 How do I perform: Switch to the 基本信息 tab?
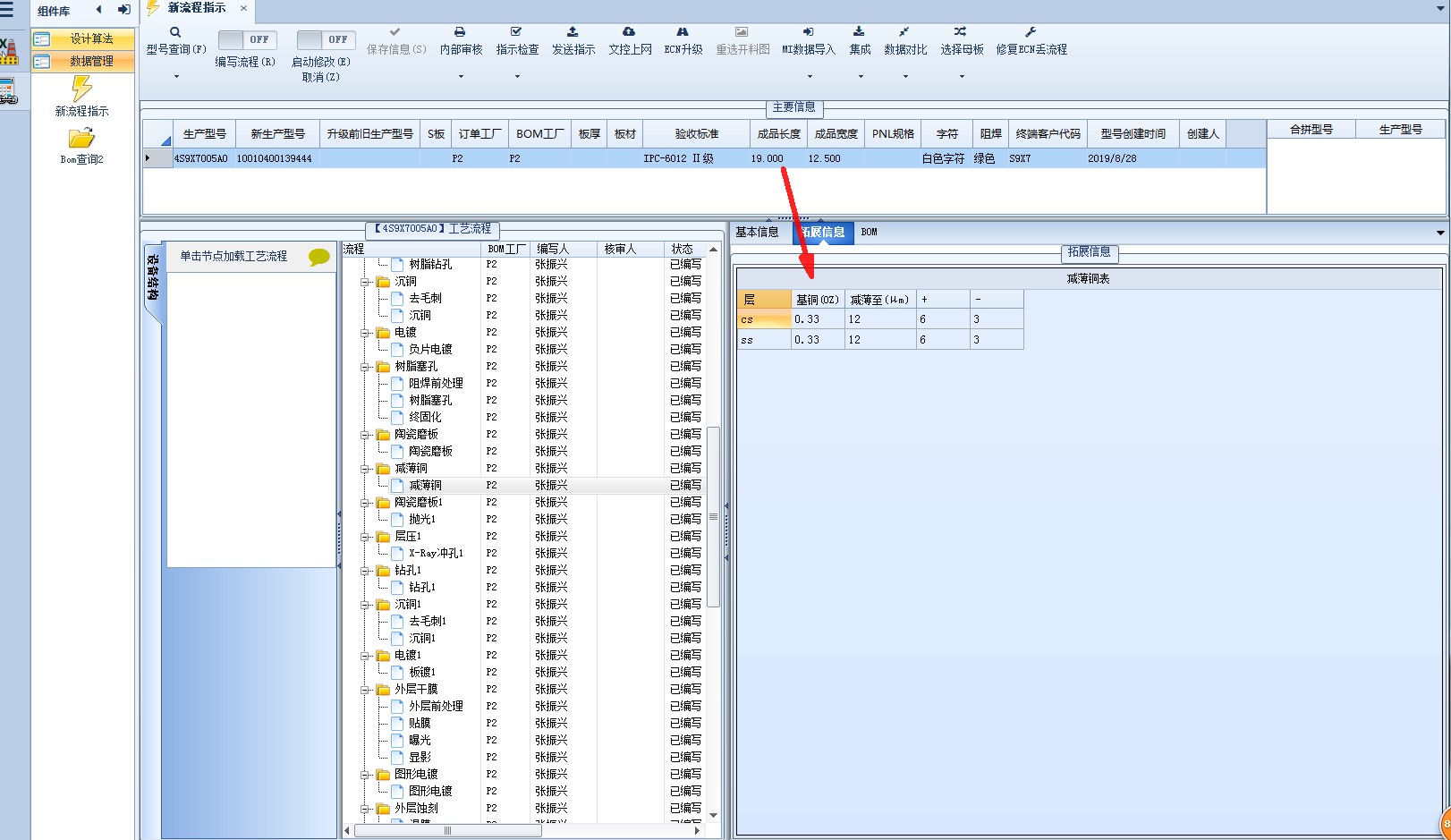coord(757,232)
